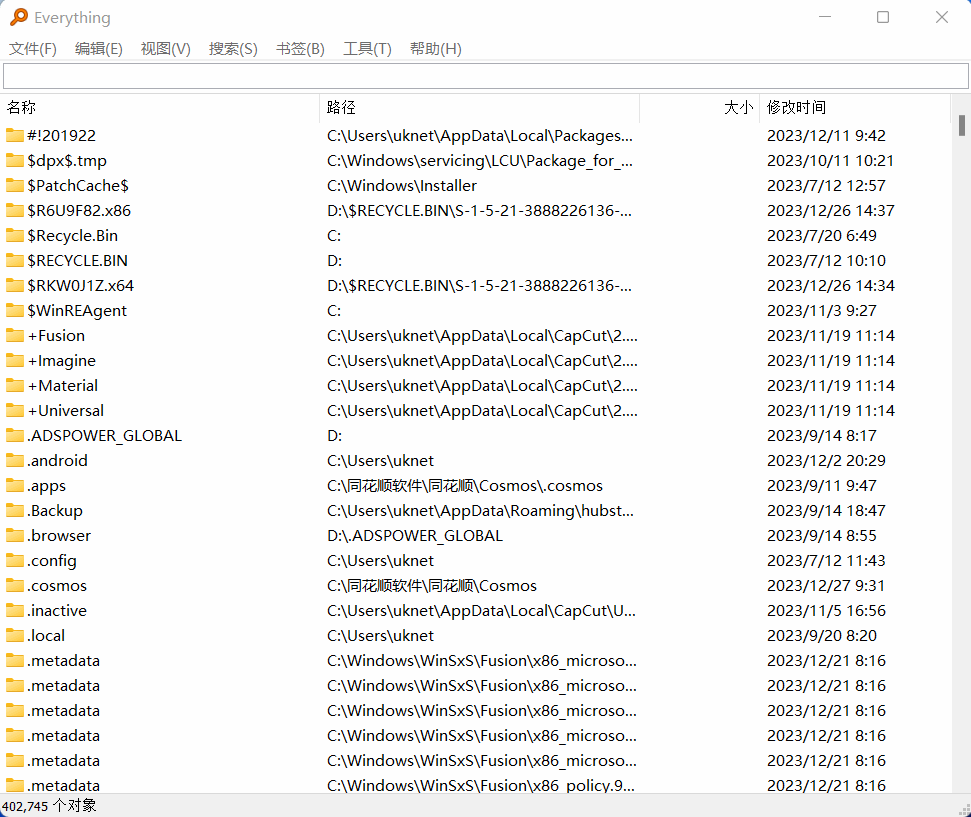
Task: Select the .Backup result name
Action: point(55,510)
